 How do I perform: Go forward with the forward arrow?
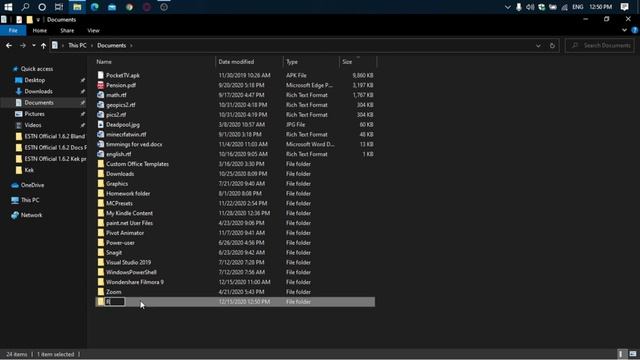pos(23,45)
